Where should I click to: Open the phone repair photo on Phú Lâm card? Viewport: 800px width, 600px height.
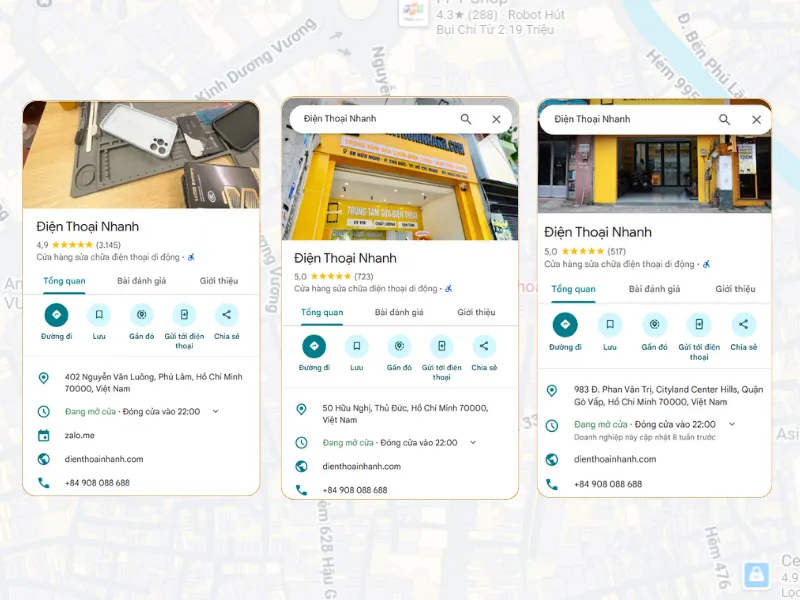coord(141,155)
